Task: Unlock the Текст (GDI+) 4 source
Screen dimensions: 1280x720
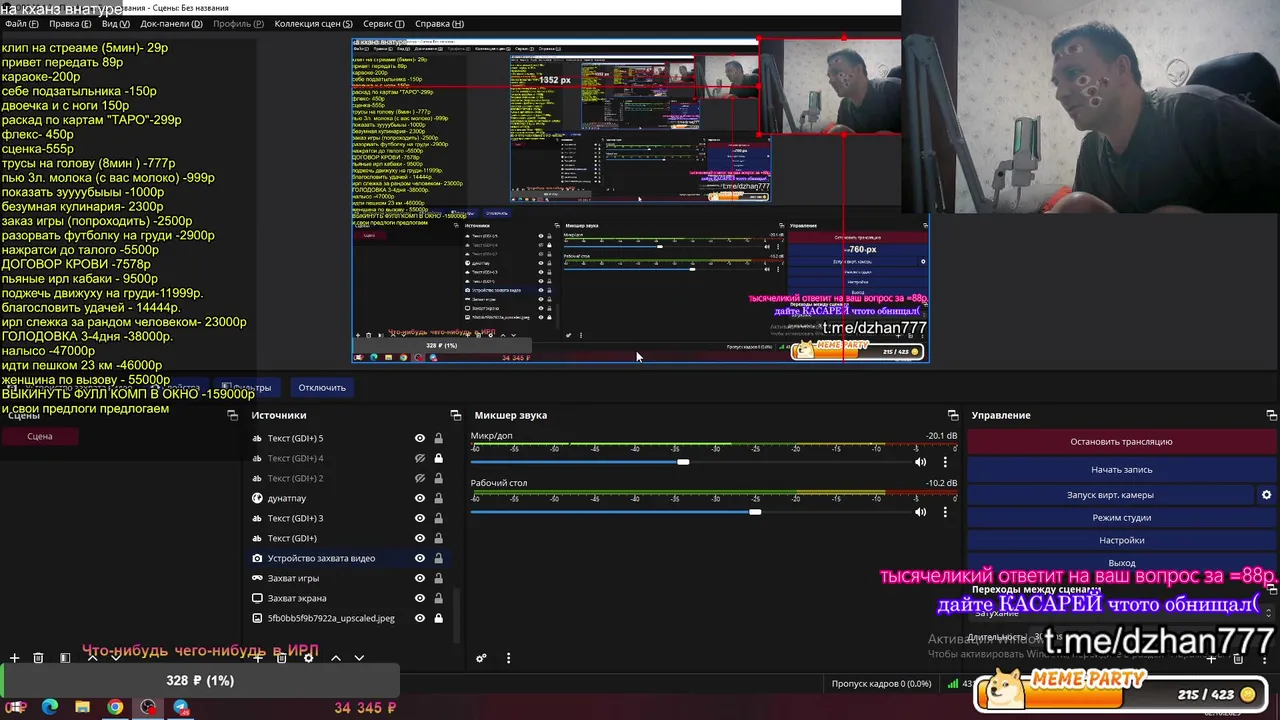Action: (438, 458)
